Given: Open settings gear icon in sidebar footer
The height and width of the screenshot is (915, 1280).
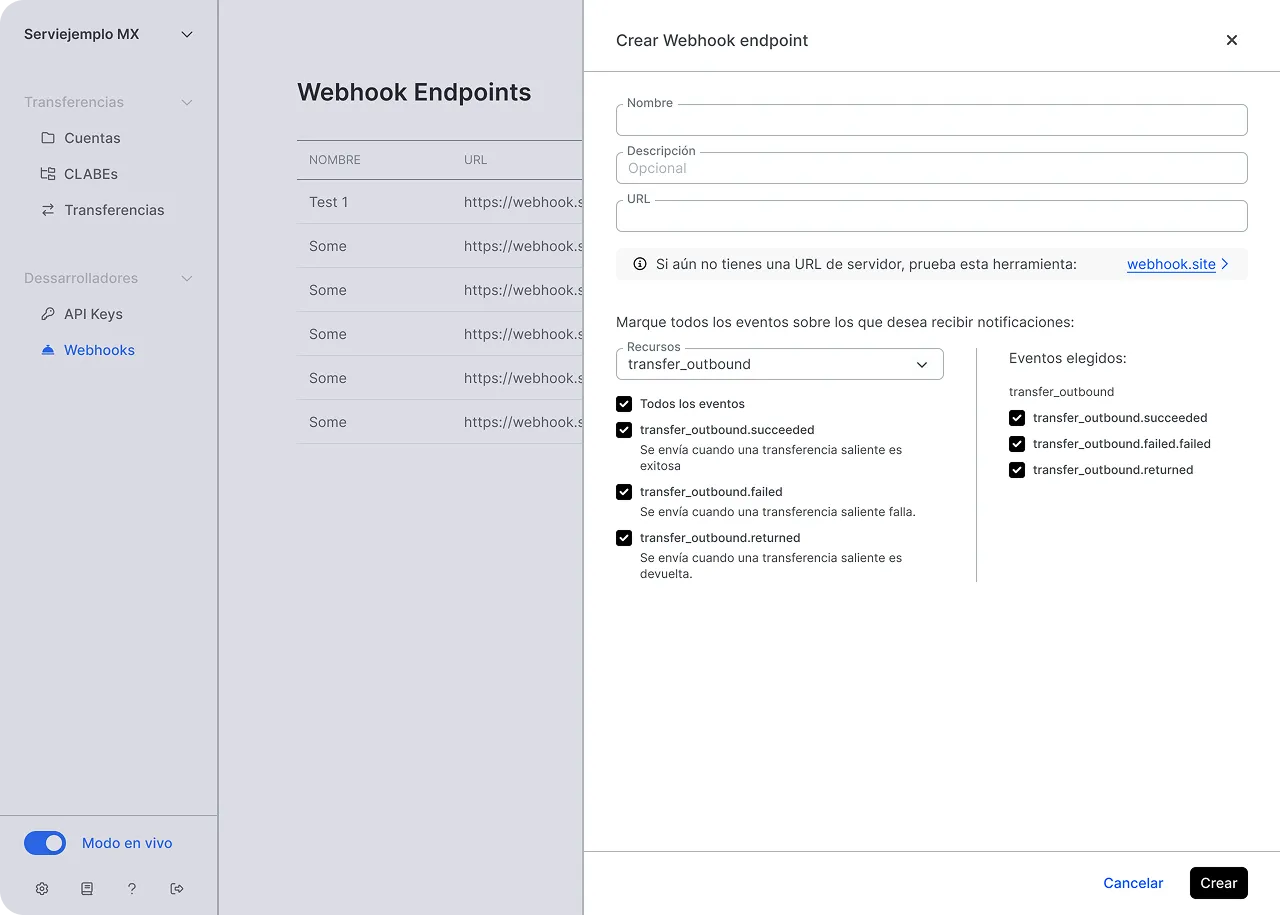Looking at the screenshot, I should point(42,888).
